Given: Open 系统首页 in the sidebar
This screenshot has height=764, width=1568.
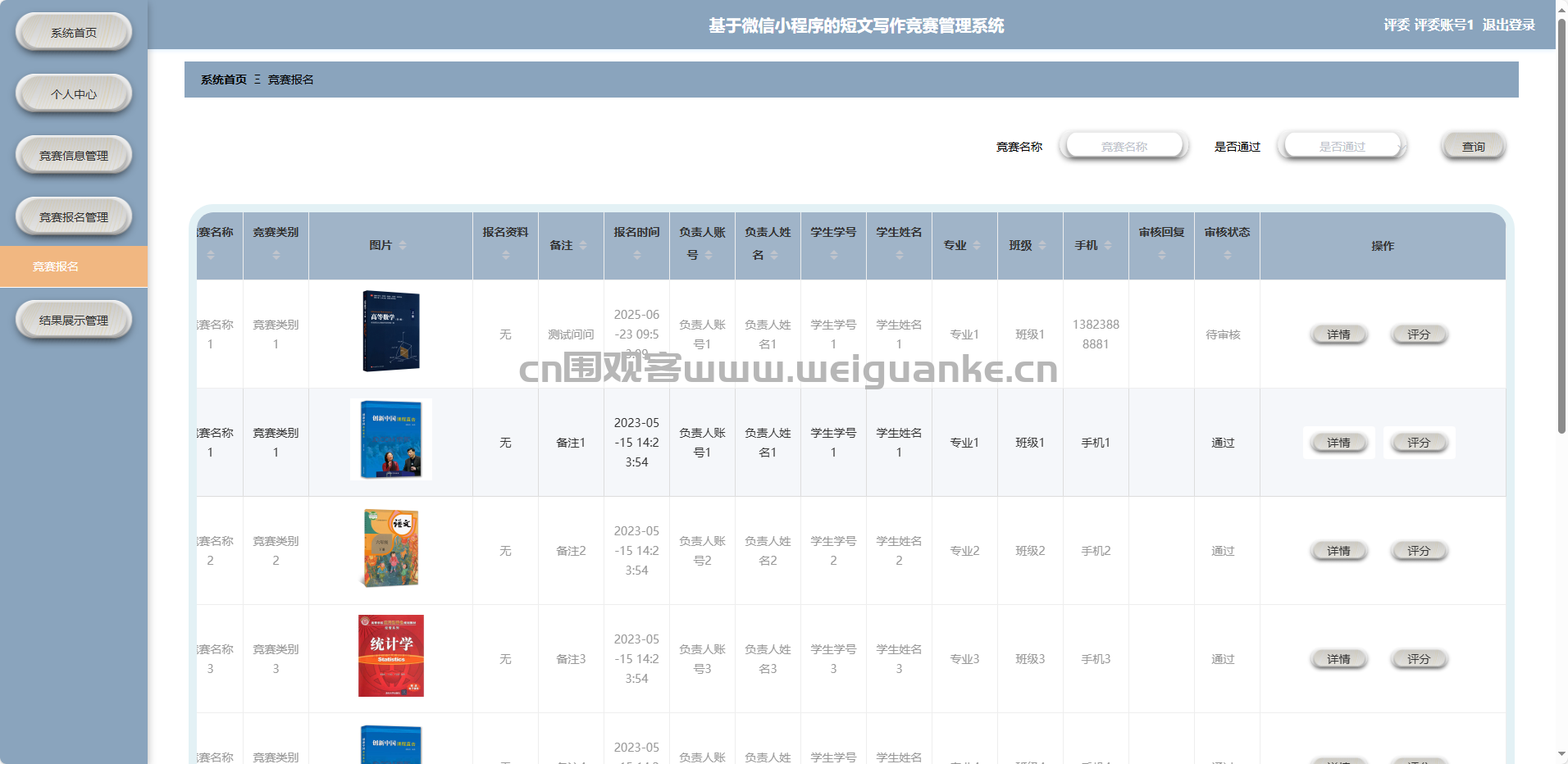Looking at the screenshot, I should point(74,33).
